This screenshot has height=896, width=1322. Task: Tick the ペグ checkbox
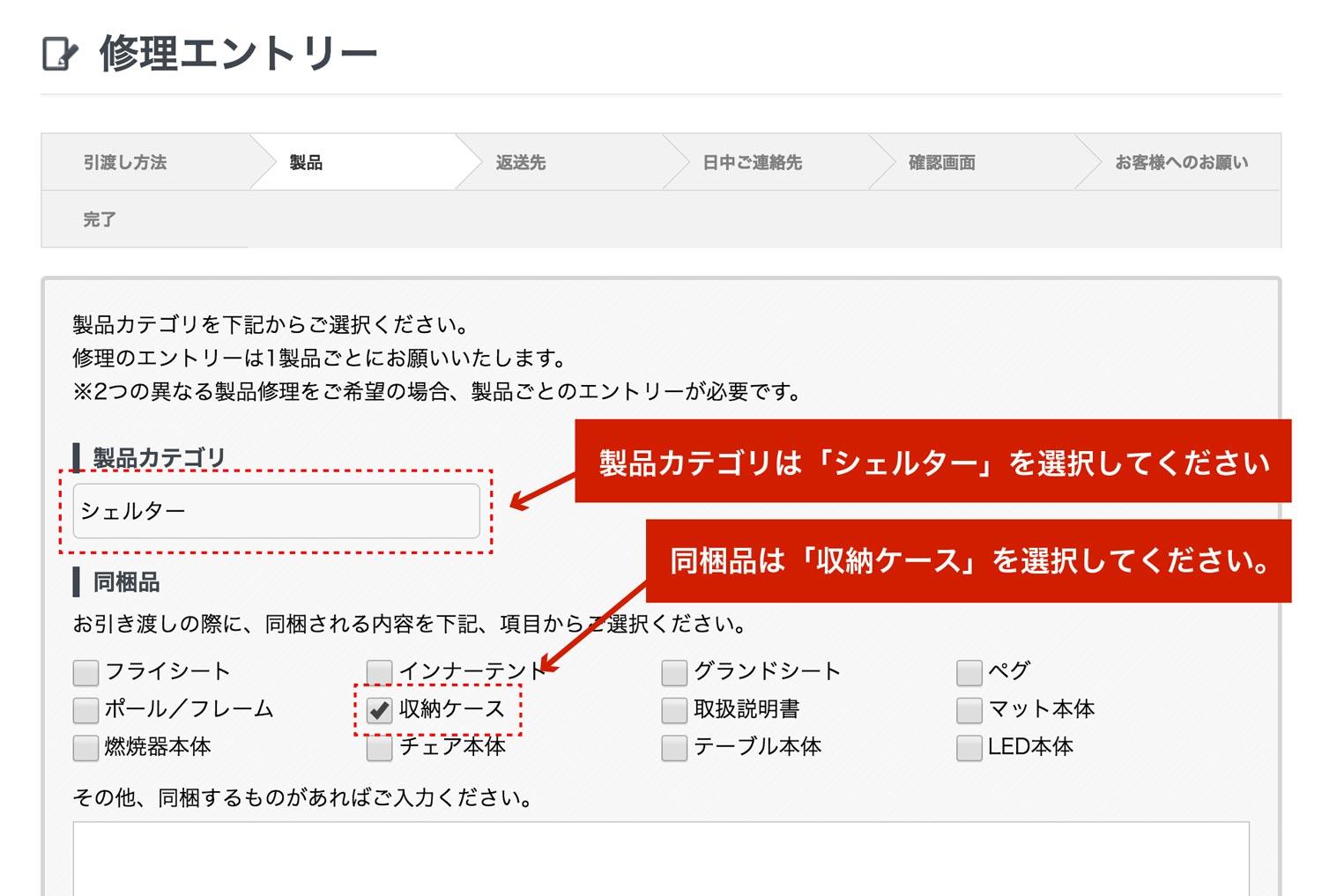tap(969, 673)
